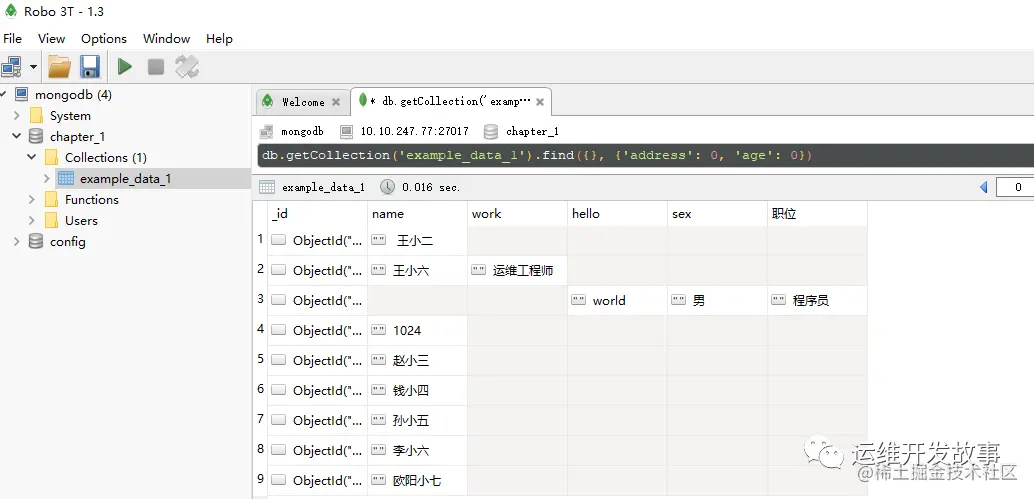The height and width of the screenshot is (499, 1034).
Task: Select 职位 cell 程序员
Action: (817, 301)
